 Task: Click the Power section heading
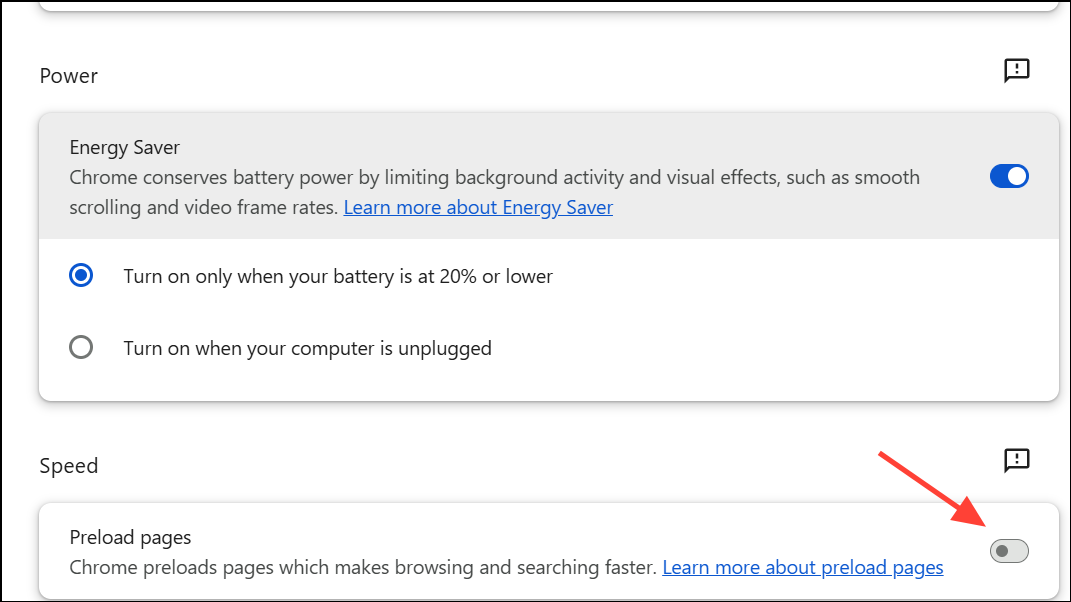click(x=69, y=76)
